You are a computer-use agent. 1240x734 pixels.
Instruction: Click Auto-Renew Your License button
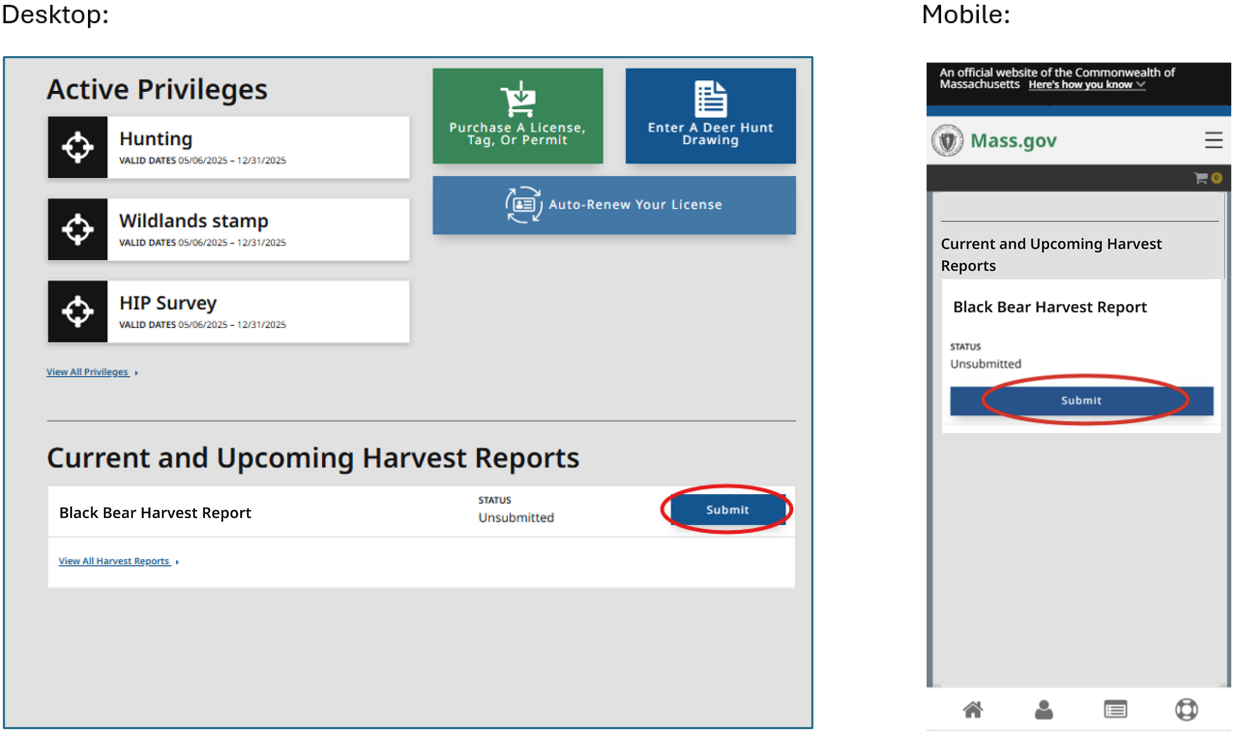[614, 205]
